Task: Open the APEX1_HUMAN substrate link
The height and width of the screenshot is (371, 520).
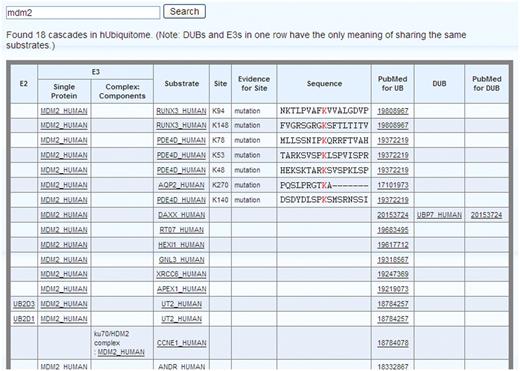Action: pos(181,289)
